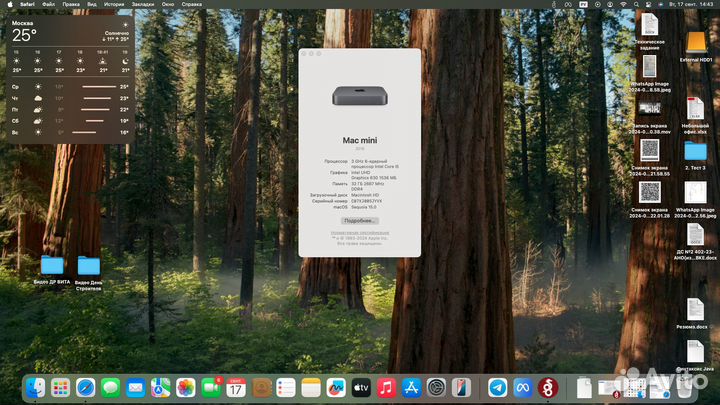
Task: Open the Правка menu
Action: [x=71, y=4]
